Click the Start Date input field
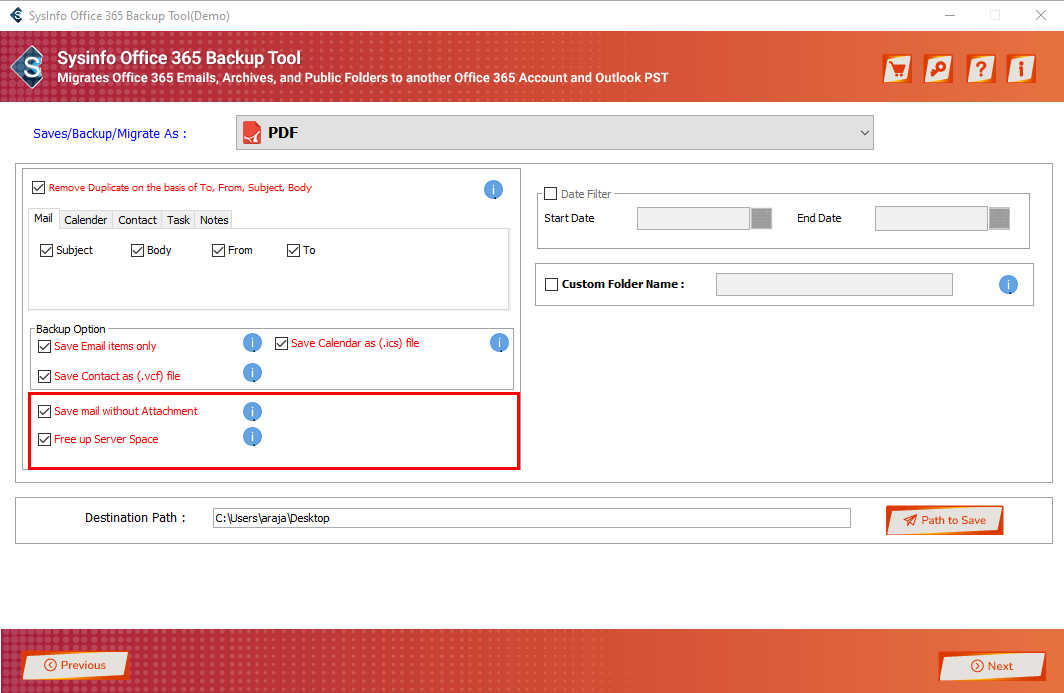This screenshot has height=693, width=1064. [693, 219]
